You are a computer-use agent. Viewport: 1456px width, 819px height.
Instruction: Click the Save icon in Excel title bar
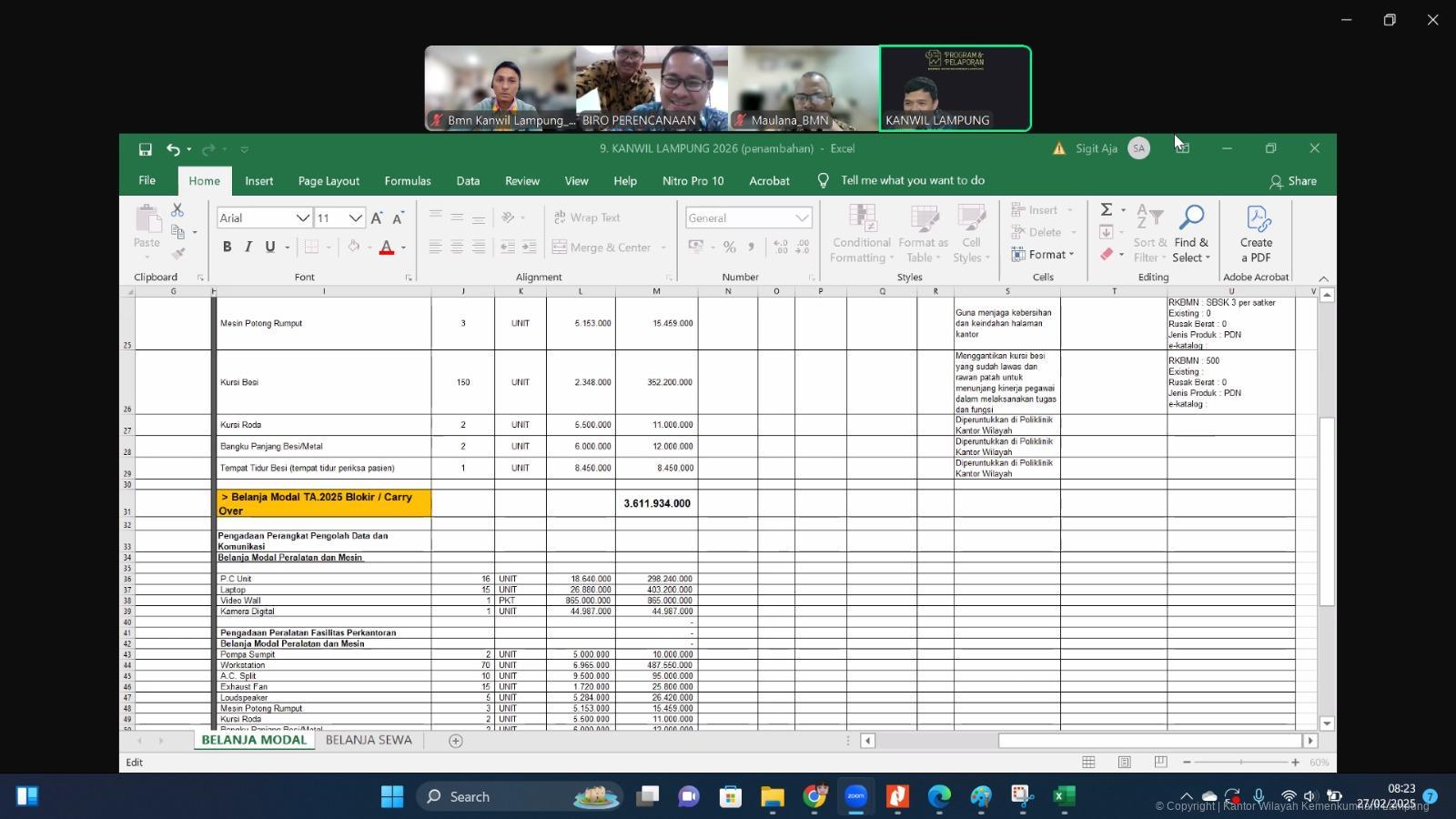[145, 148]
